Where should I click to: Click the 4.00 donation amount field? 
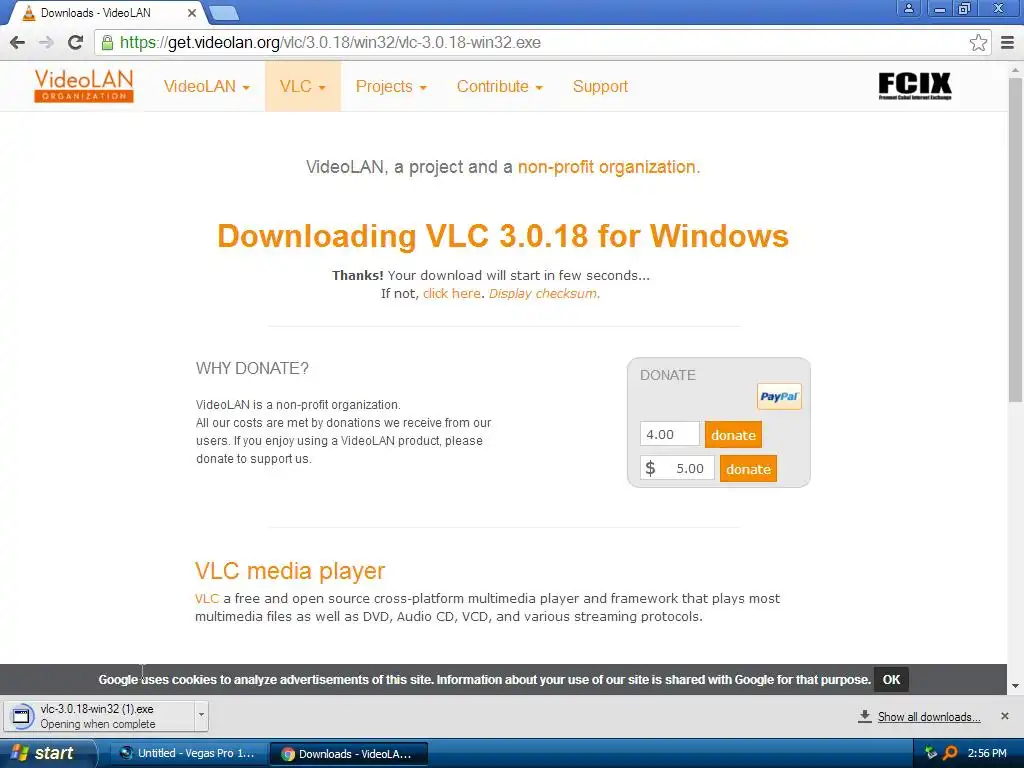(669, 435)
